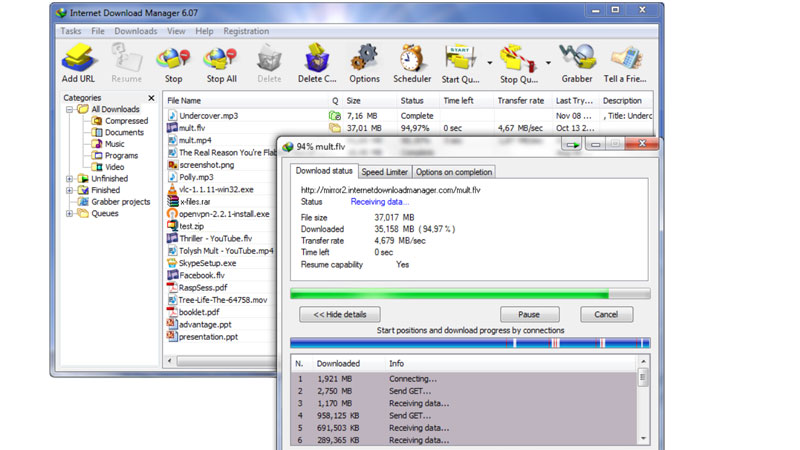Image resolution: width=800 pixels, height=450 pixels.
Task: Switch to Options on completion tab
Action: pyautogui.click(x=454, y=172)
